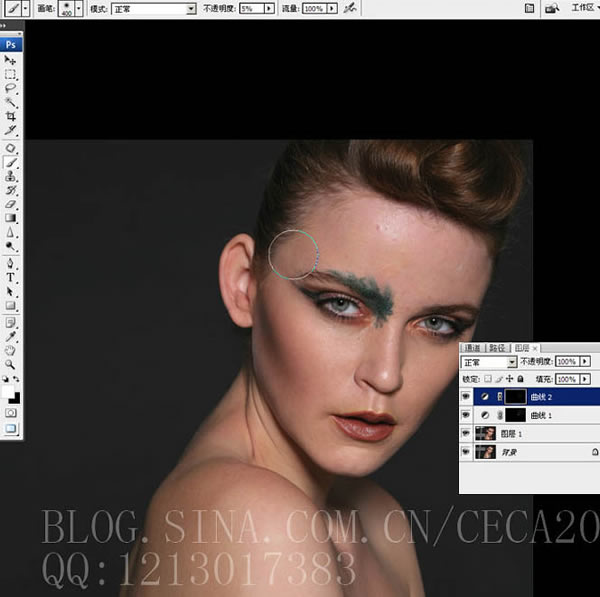This screenshot has width=600, height=597.
Task: Select the Magic Wand tool
Action: tap(10, 102)
